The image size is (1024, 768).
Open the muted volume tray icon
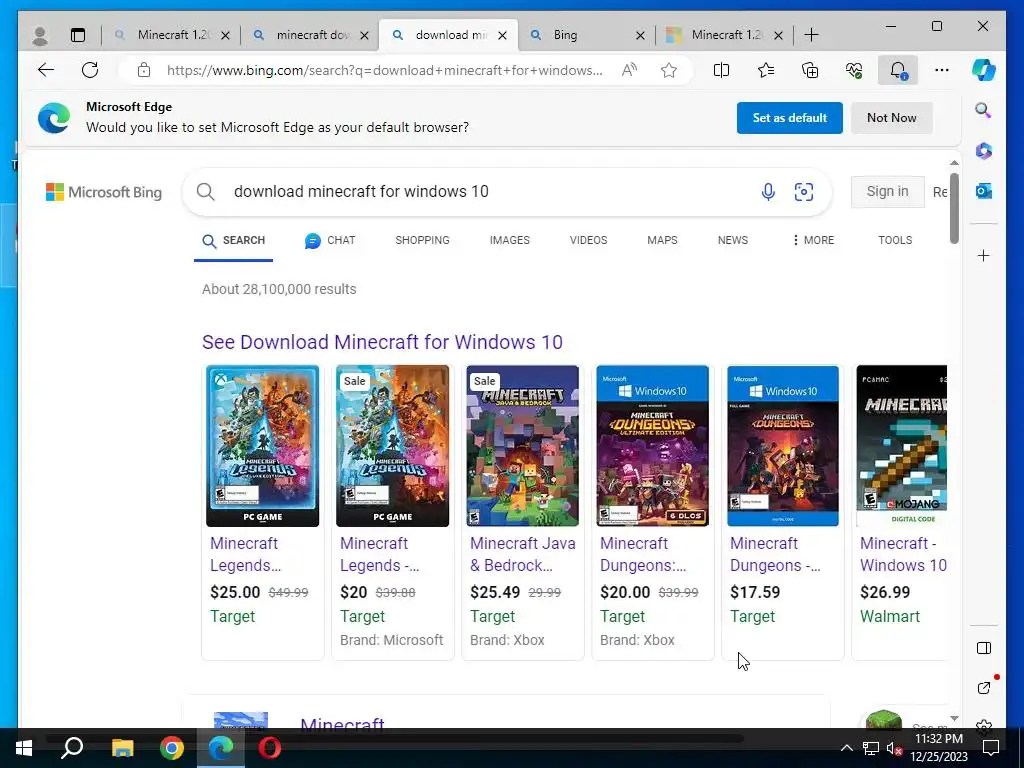tap(895, 748)
